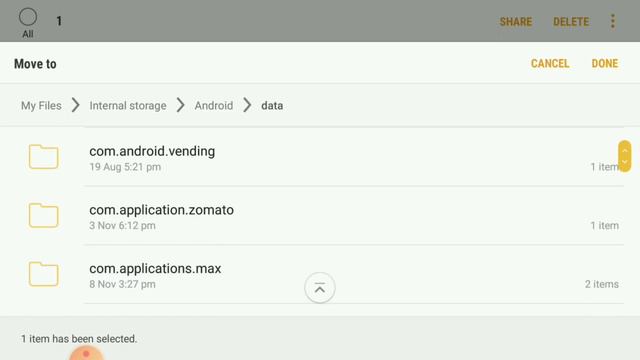The width and height of the screenshot is (640, 360).
Task: Select com.application.zomato folder name
Action: [x=162, y=210]
